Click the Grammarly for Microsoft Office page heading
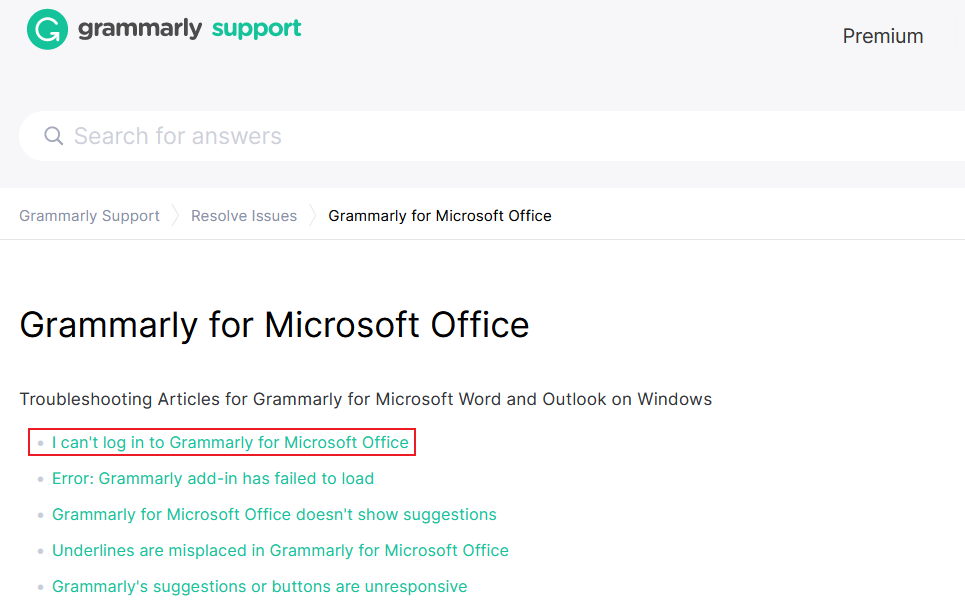 (x=274, y=325)
